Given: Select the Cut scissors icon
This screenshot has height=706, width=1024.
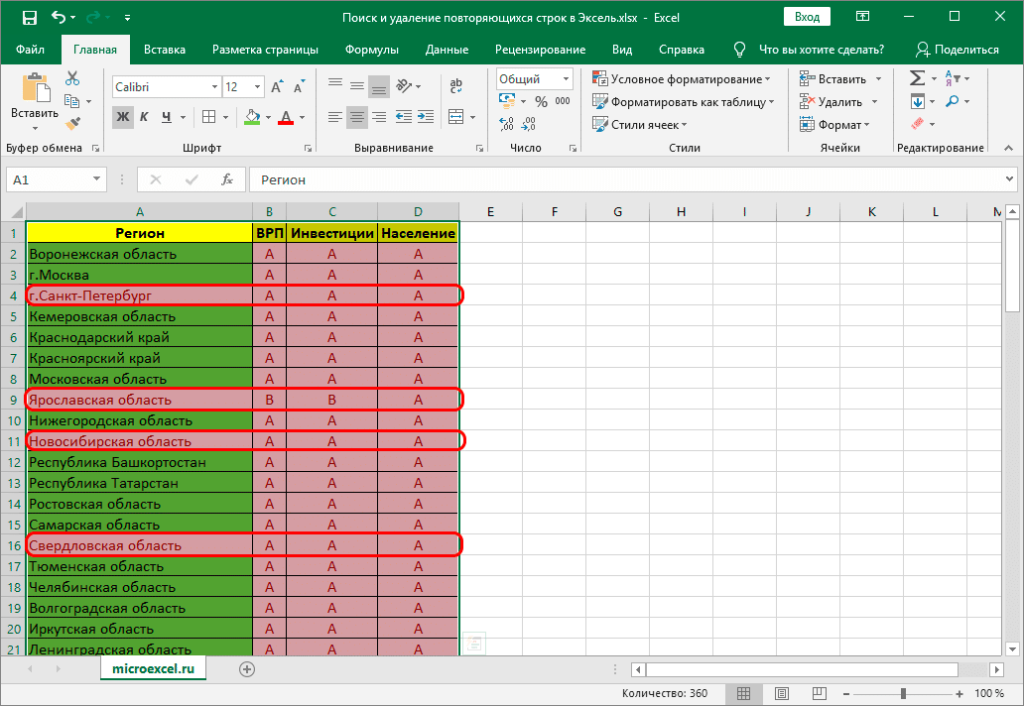Looking at the screenshot, I should [72, 78].
